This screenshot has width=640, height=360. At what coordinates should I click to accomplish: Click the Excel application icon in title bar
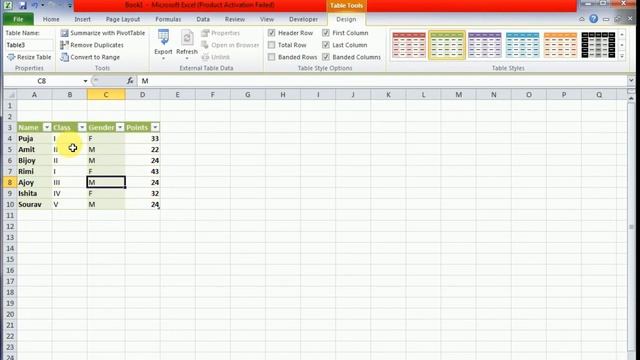coord(8,5)
